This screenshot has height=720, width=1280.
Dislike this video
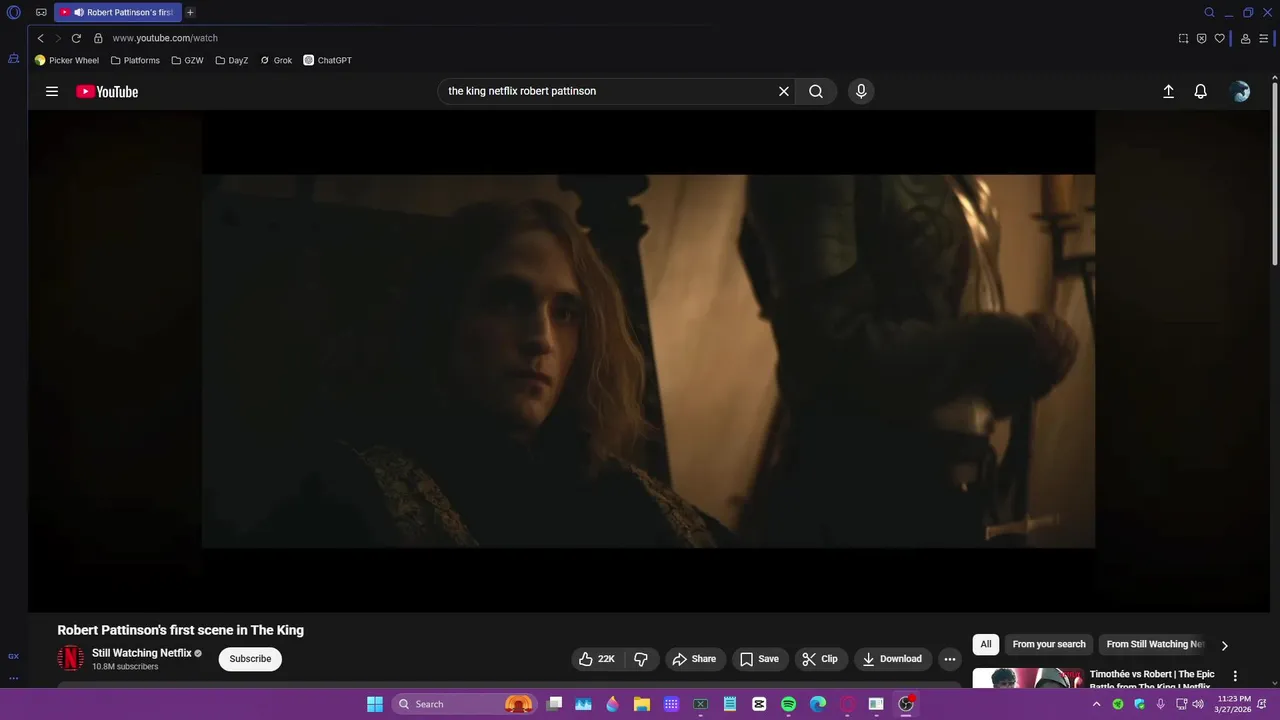click(641, 659)
